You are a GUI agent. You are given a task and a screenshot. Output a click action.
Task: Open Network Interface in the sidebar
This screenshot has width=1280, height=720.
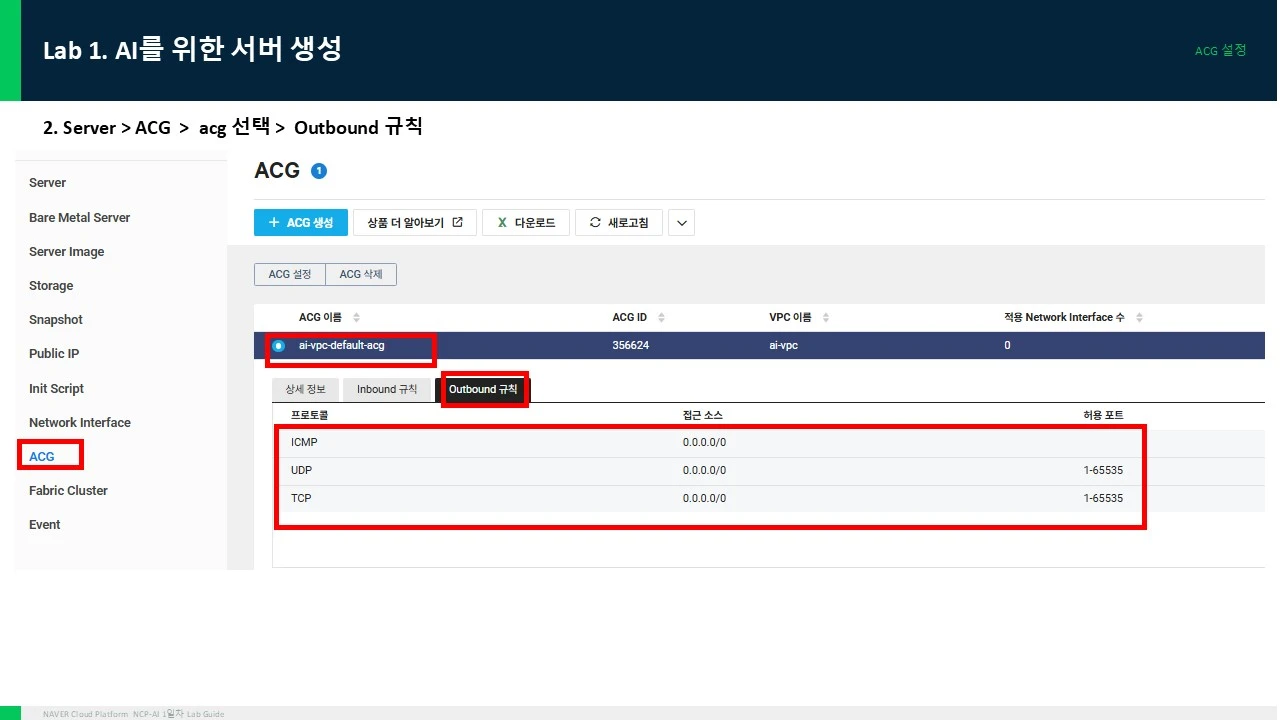click(80, 422)
